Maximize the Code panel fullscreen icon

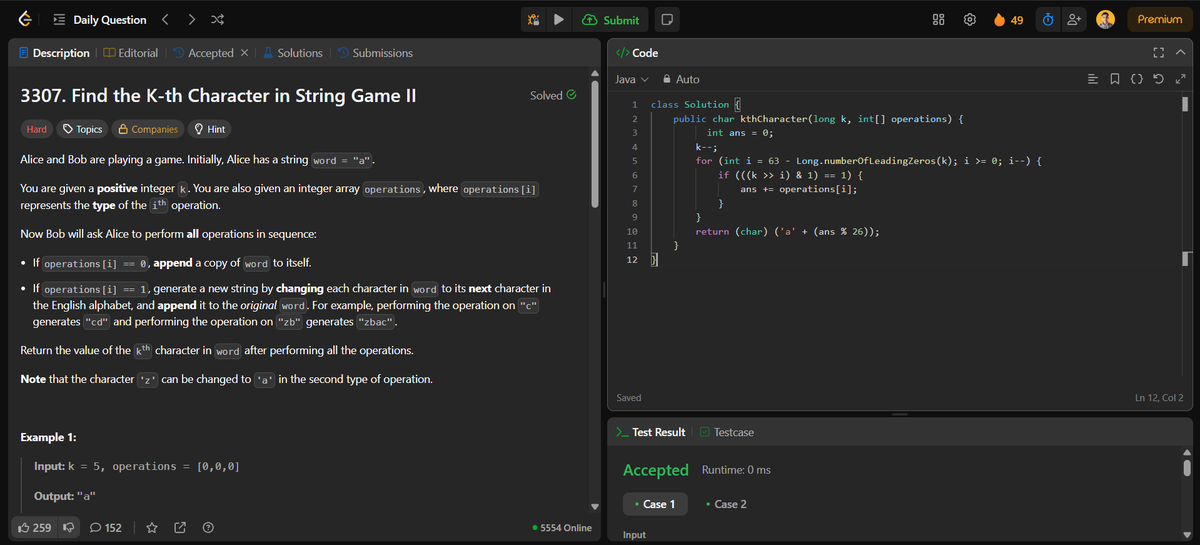tap(1160, 53)
